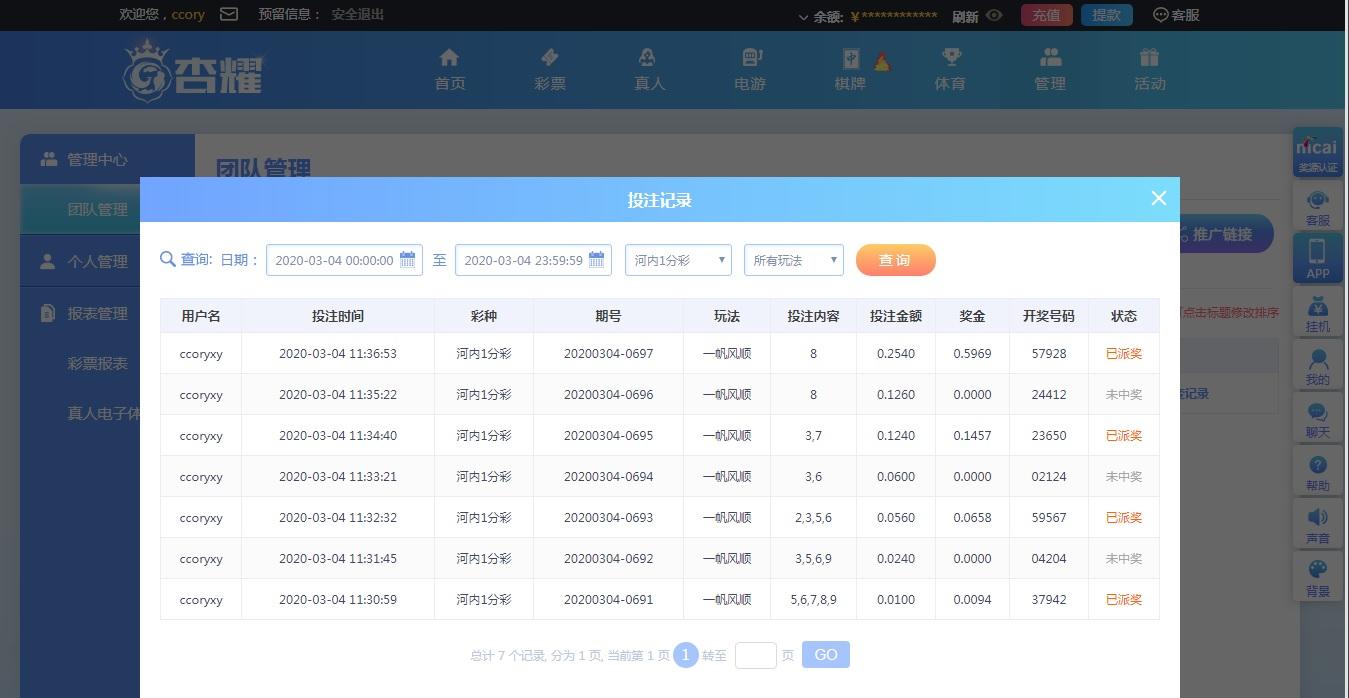Click the orange 查询 search button
Screen dimensions: 1349x698
[x=896, y=260]
